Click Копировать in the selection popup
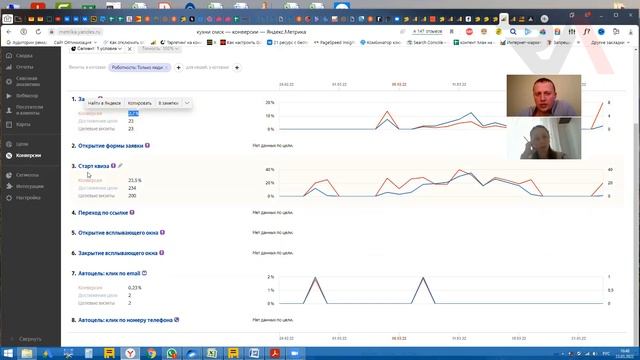The image size is (640, 360). 140,103
